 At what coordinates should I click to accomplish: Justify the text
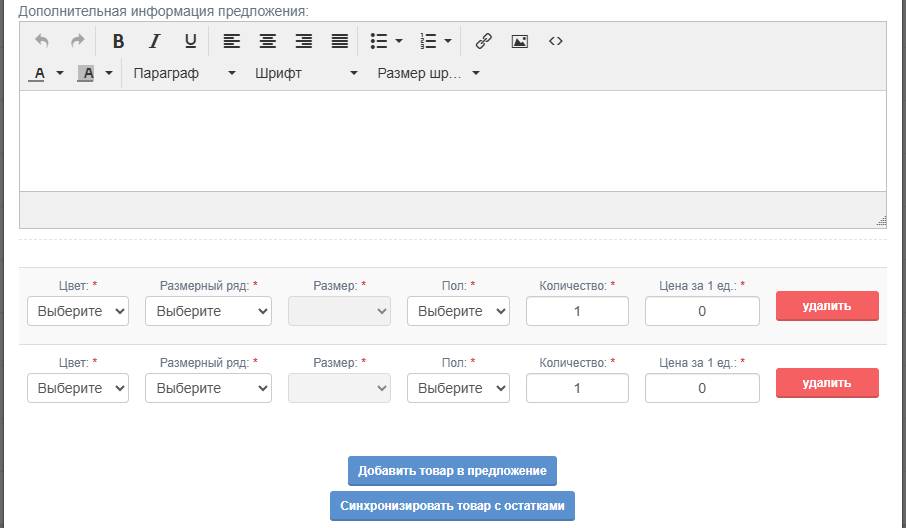tap(340, 41)
